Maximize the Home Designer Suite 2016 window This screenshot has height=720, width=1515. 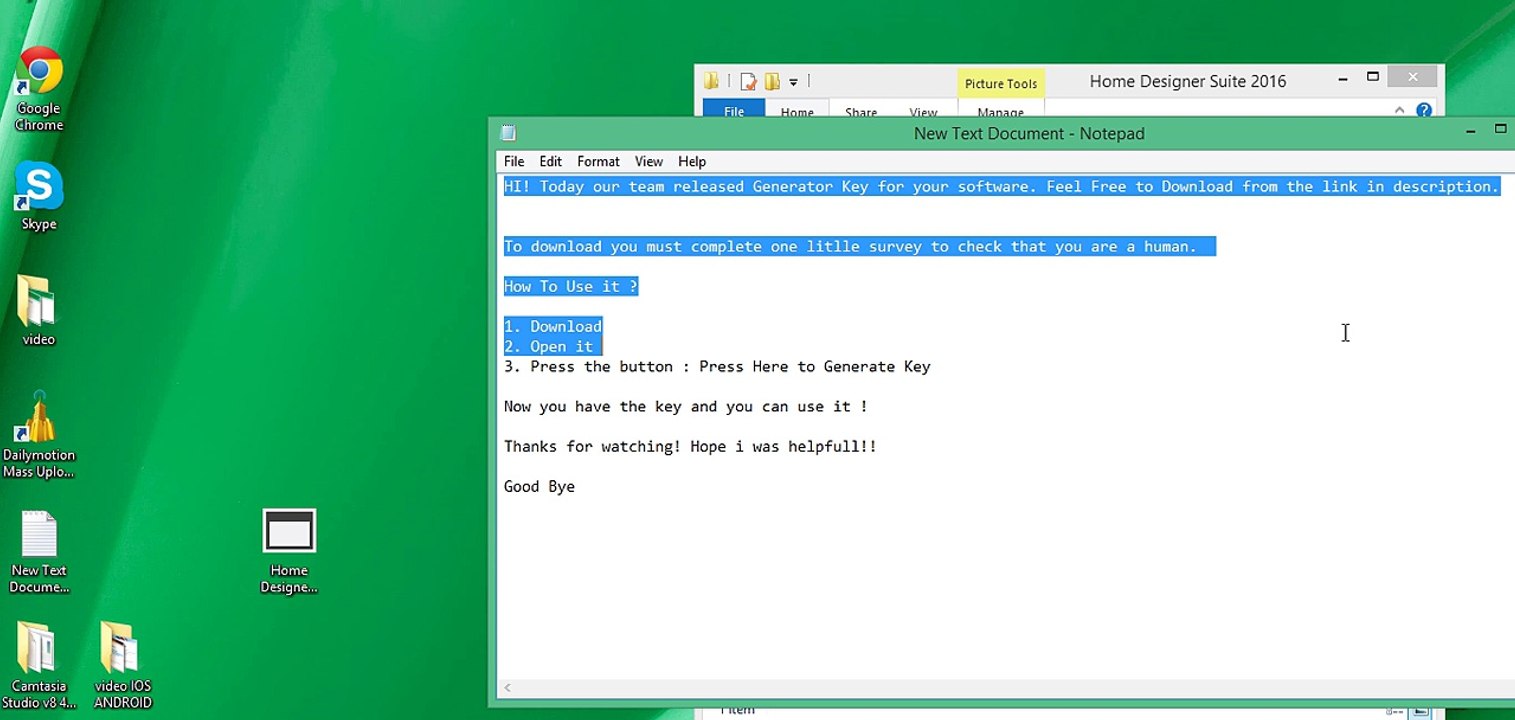1373,77
